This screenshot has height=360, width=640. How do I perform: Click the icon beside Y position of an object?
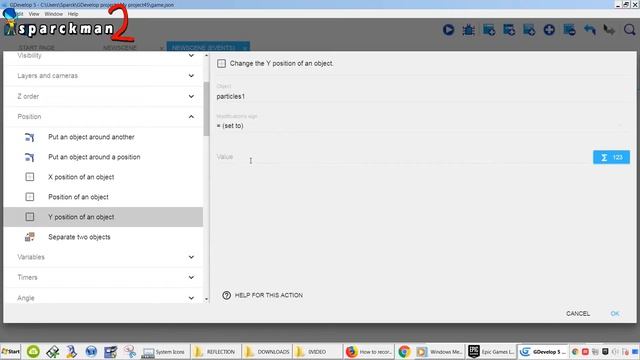[x=29, y=217]
